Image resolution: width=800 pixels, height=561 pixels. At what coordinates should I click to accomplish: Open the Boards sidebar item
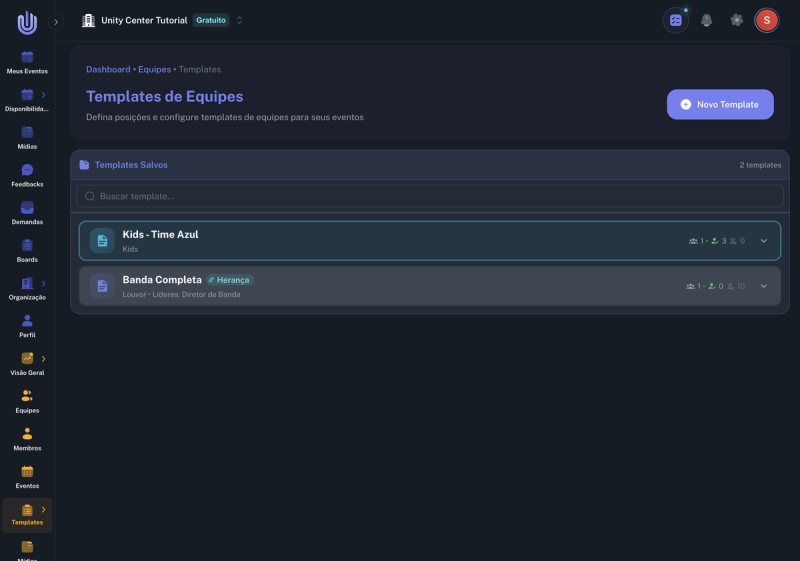pos(27,251)
